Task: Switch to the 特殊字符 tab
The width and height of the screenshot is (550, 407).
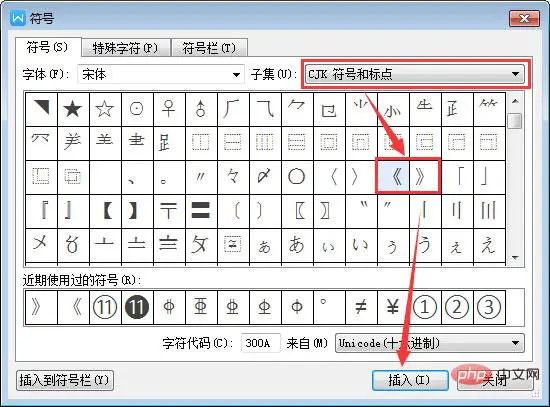Action: [x=126, y=48]
